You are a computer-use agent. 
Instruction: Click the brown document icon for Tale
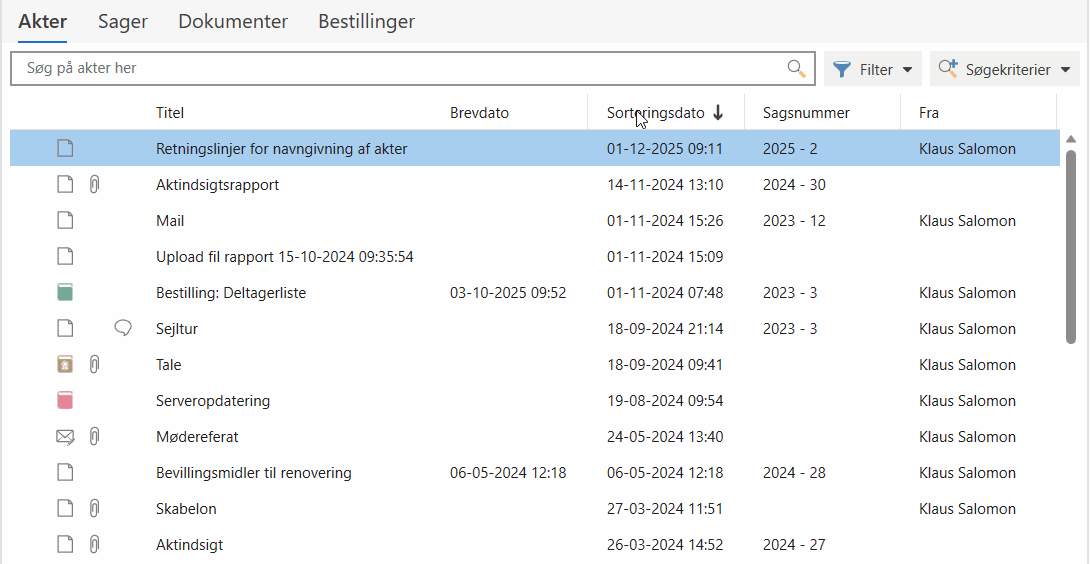point(65,365)
